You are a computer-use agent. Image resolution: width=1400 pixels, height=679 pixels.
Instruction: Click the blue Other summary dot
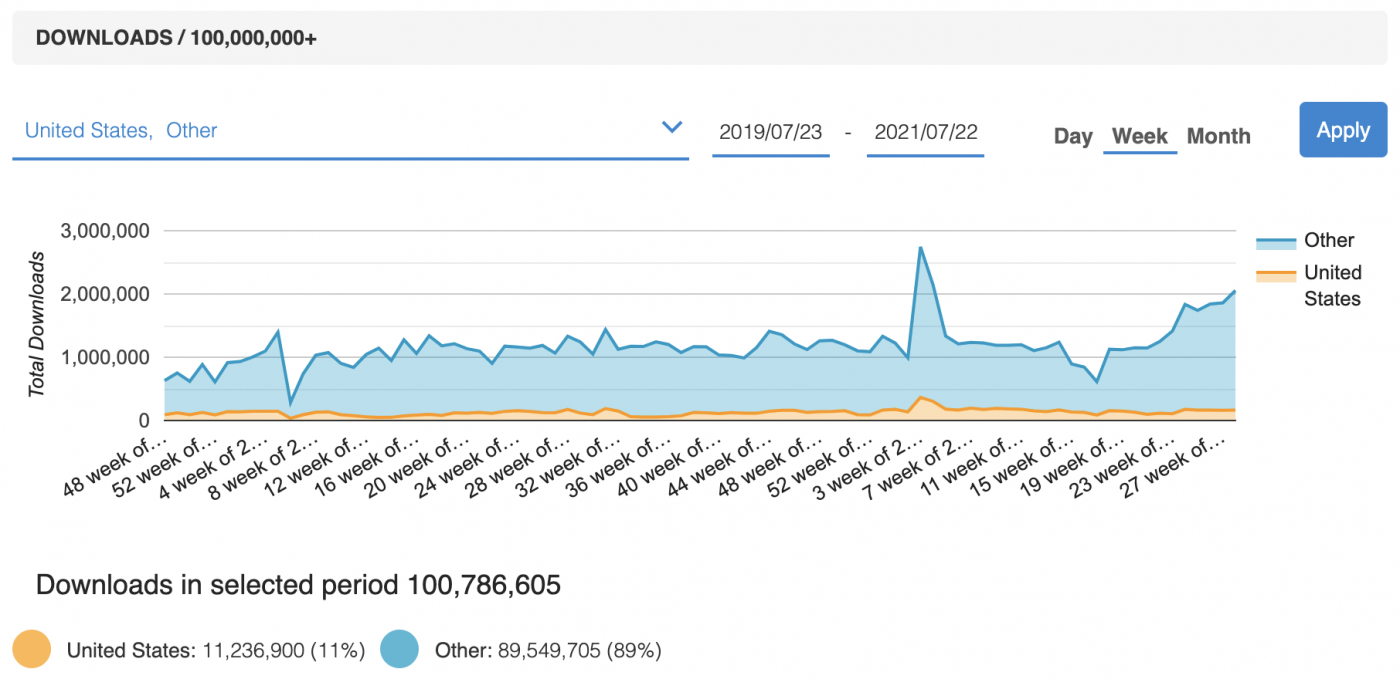(x=402, y=650)
